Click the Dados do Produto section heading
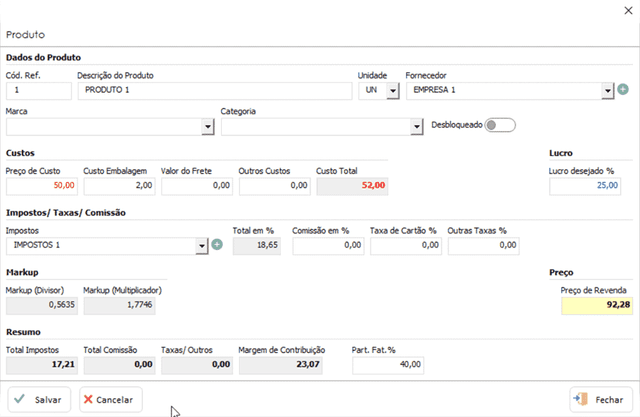 coord(43,58)
